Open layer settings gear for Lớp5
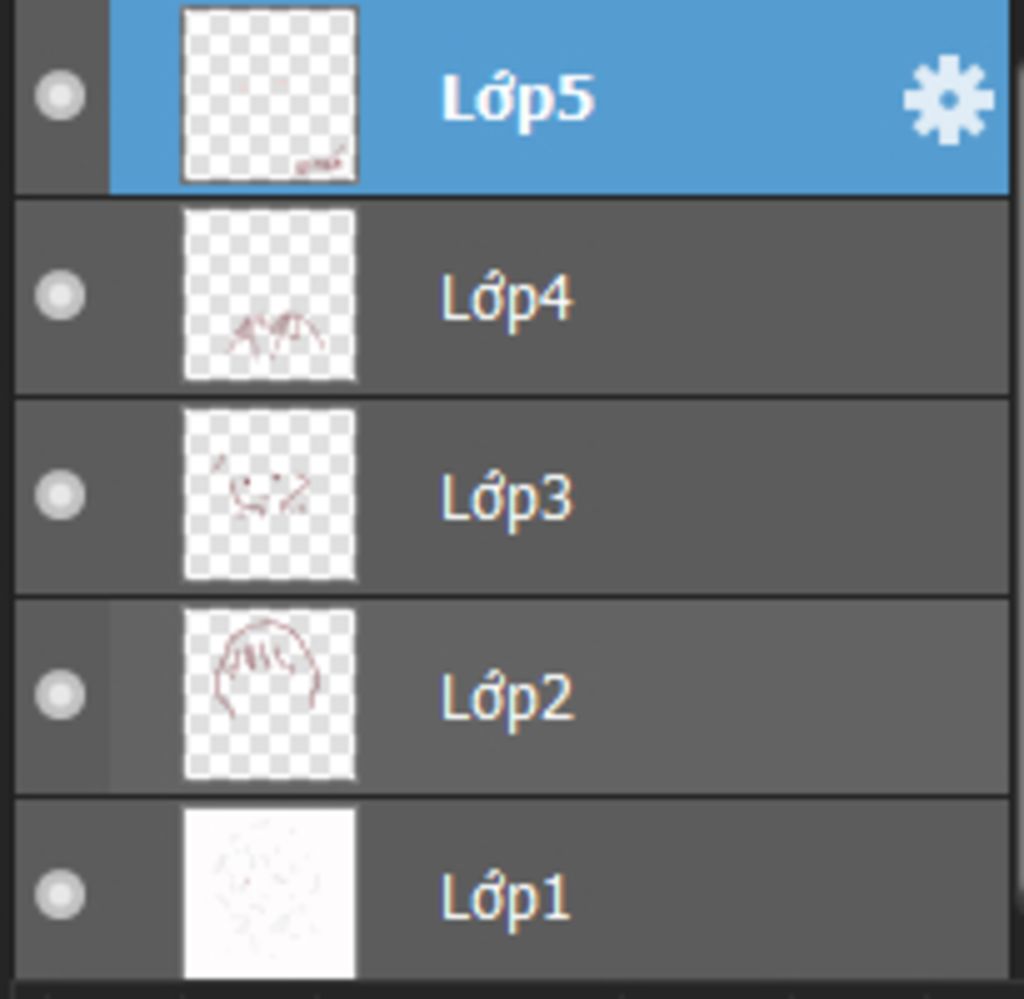 948,99
